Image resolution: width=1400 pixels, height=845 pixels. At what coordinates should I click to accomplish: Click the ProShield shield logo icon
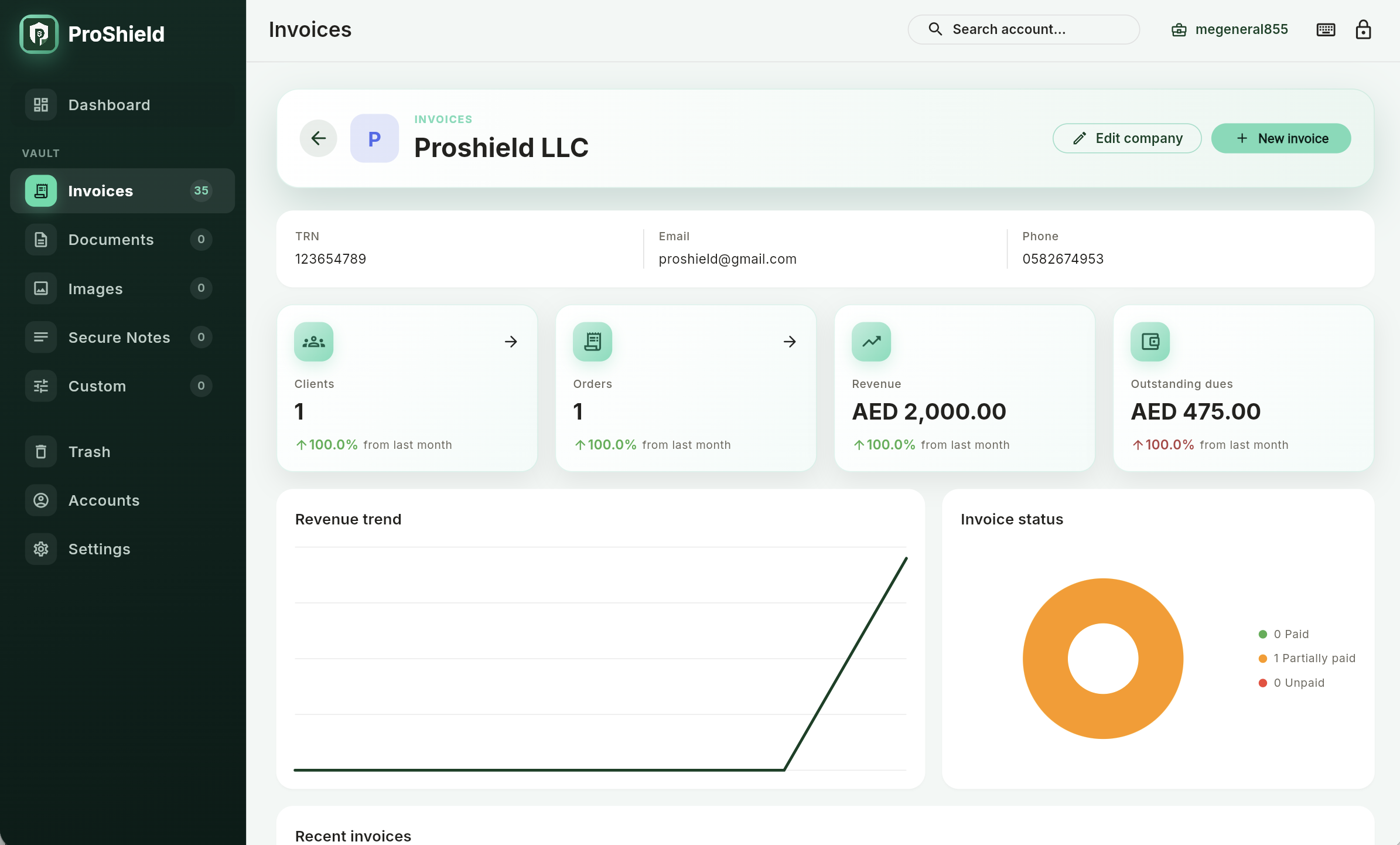[39, 34]
